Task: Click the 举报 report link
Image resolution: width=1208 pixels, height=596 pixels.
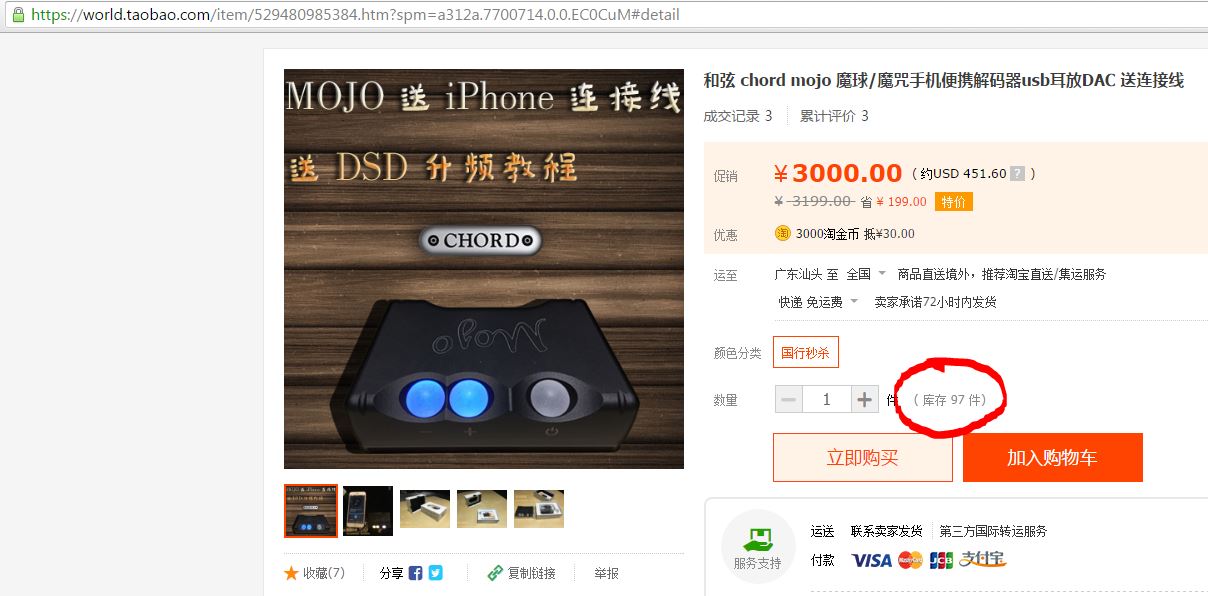Action: pyautogui.click(x=606, y=573)
